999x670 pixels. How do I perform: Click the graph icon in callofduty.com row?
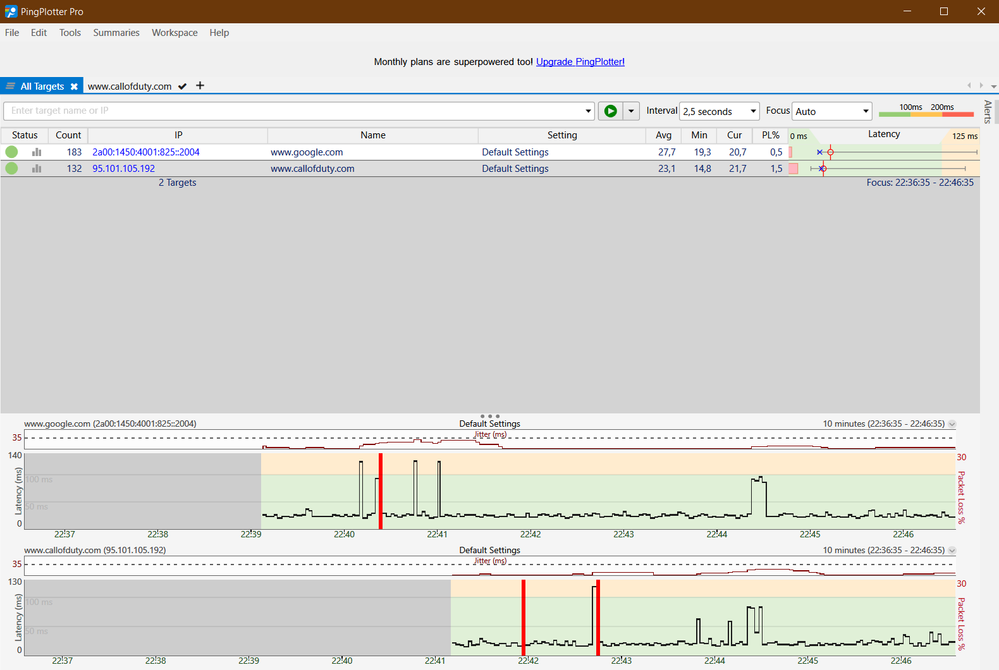pyautogui.click(x=37, y=169)
